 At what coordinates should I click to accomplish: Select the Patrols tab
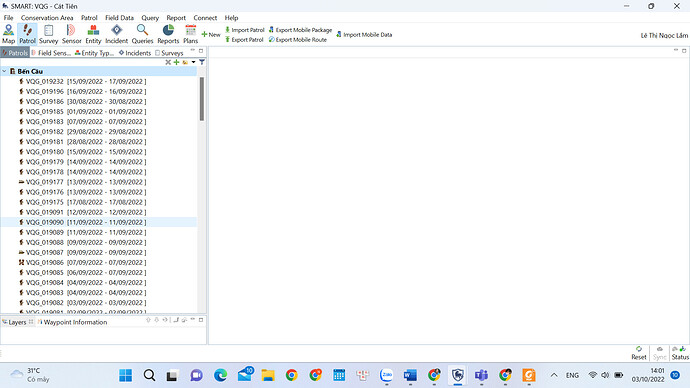tap(15, 53)
